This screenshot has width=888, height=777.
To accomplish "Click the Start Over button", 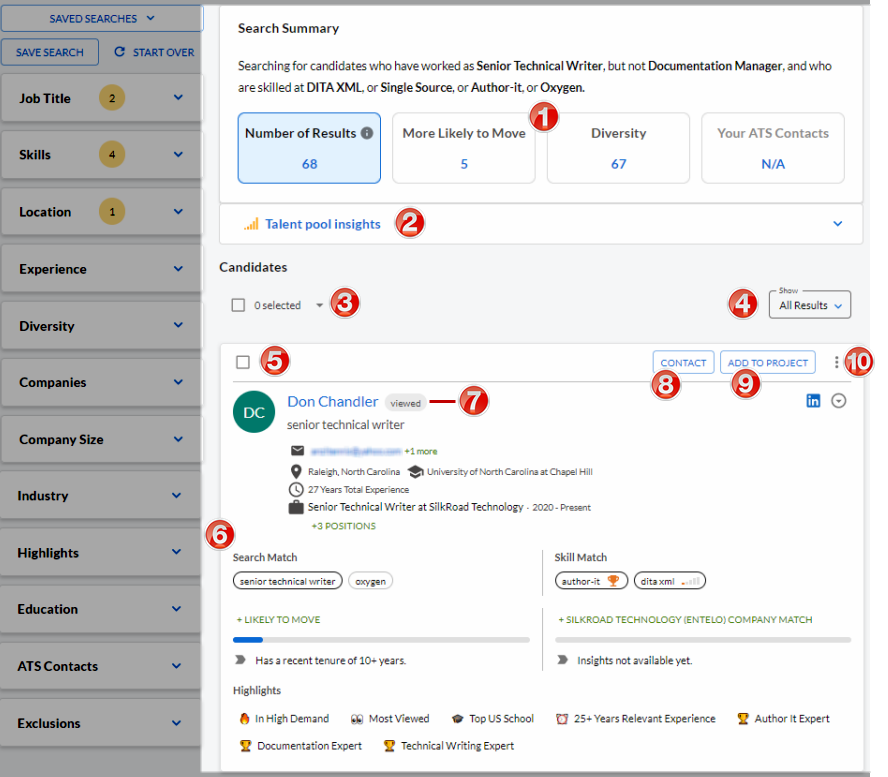I will coord(154,52).
